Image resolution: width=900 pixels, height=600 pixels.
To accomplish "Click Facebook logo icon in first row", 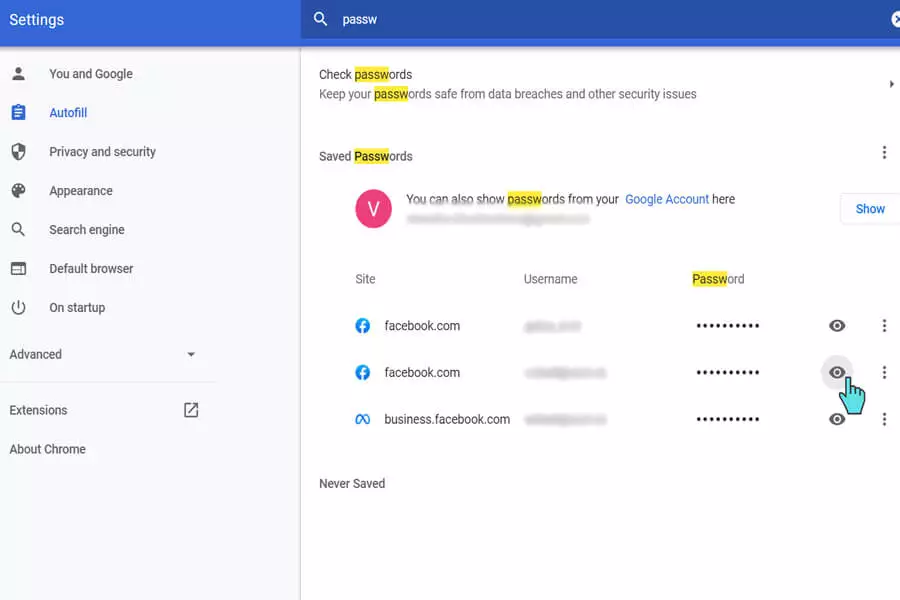I will [363, 326].
